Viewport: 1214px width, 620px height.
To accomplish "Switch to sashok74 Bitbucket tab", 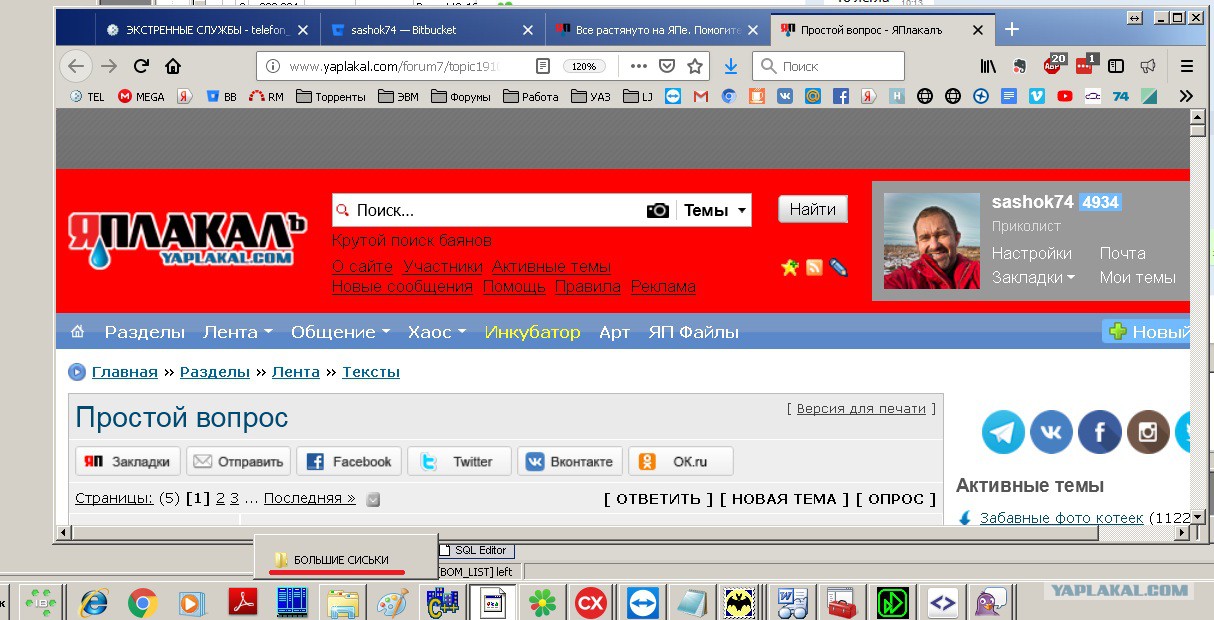I will (x=434, y=30).
